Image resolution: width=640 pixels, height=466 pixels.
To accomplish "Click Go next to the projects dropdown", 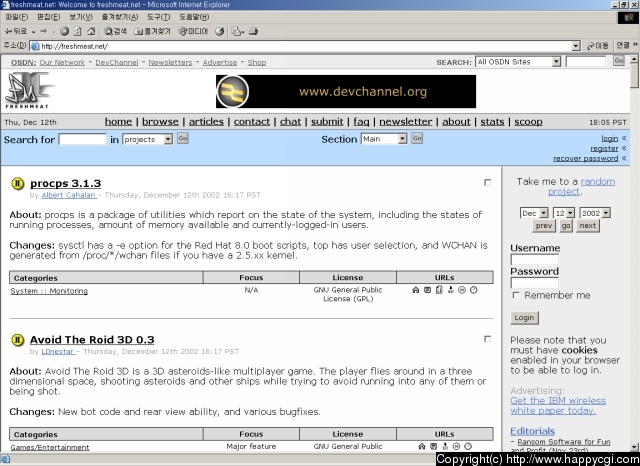I will click(x=182, y=138).
